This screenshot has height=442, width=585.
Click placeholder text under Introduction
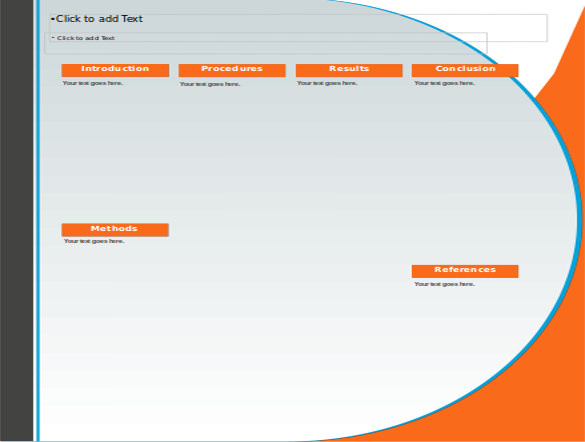tap(93, 83)
